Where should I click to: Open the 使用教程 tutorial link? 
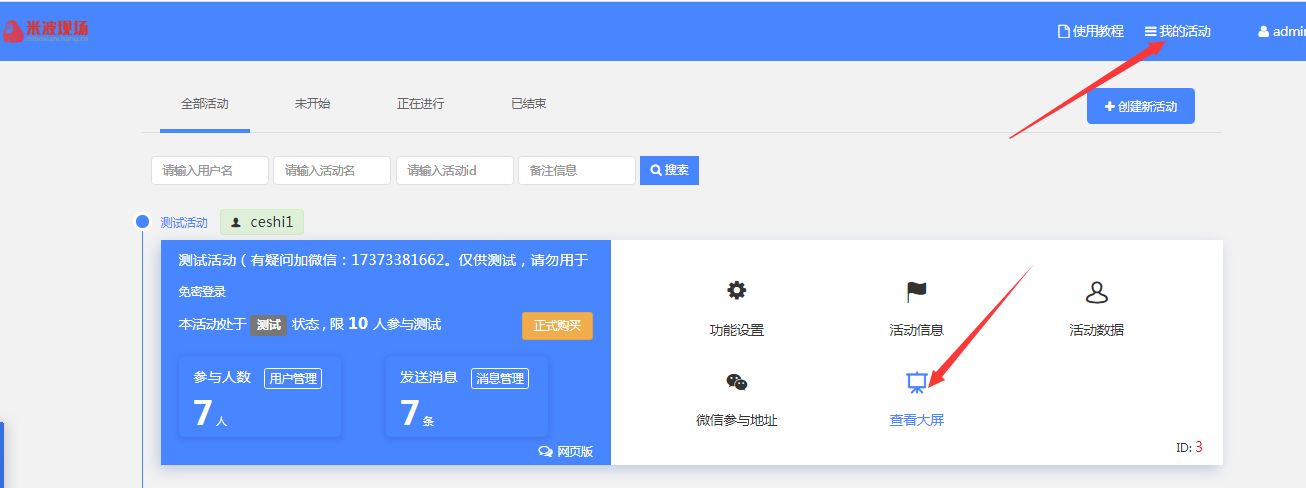tap(1090, 32)
